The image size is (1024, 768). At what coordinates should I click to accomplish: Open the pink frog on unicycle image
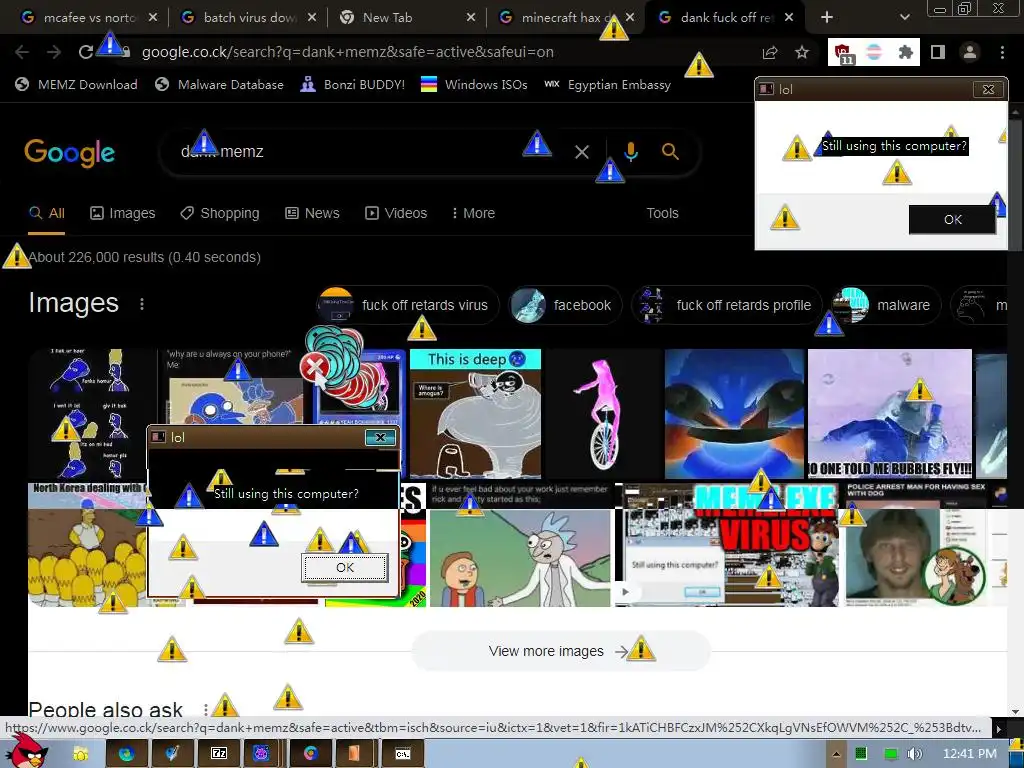[x=603, y=413]
